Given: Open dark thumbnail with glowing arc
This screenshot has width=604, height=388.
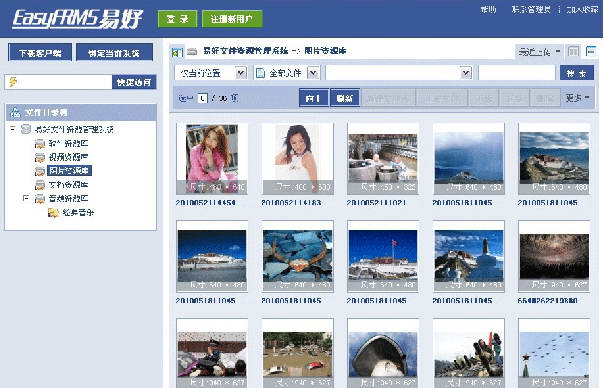Looking at the screenshot, I should coord(554,256).
